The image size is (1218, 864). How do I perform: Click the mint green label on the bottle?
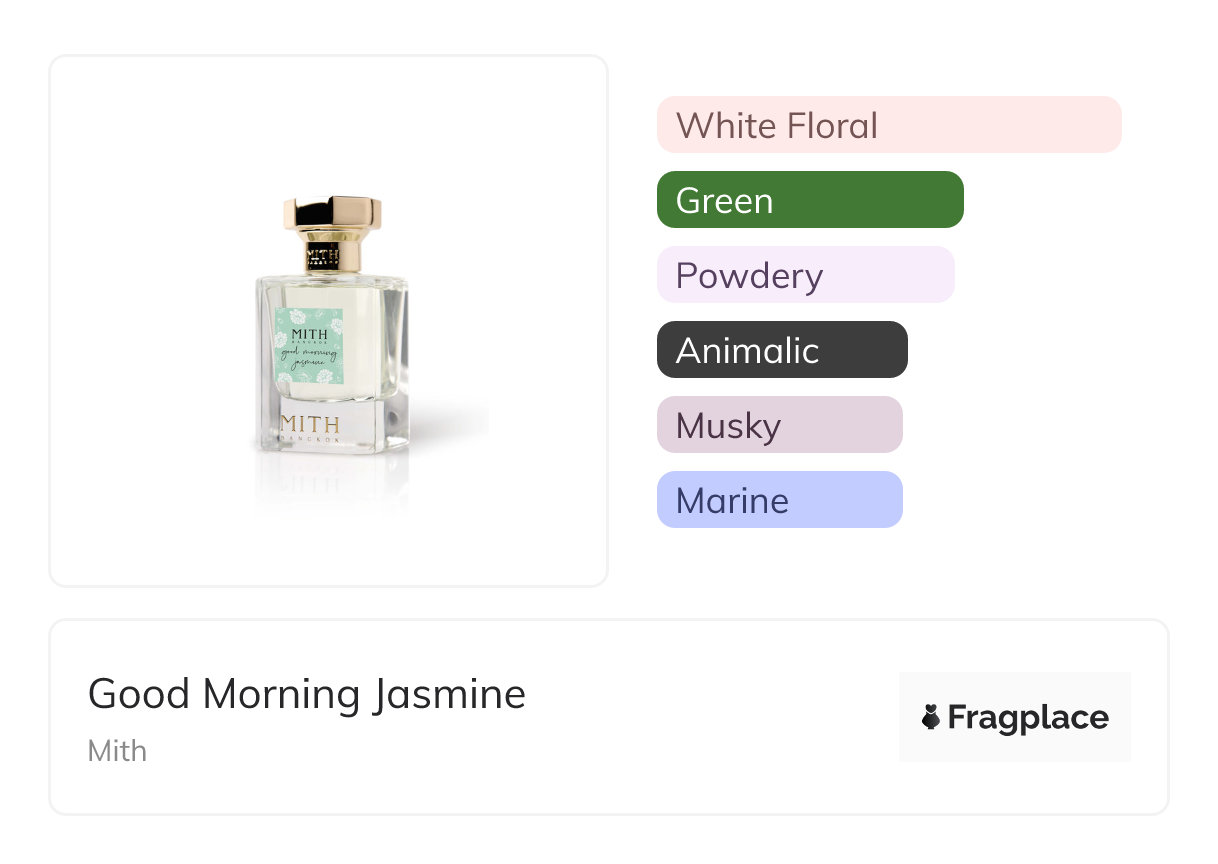pos(309,345)
